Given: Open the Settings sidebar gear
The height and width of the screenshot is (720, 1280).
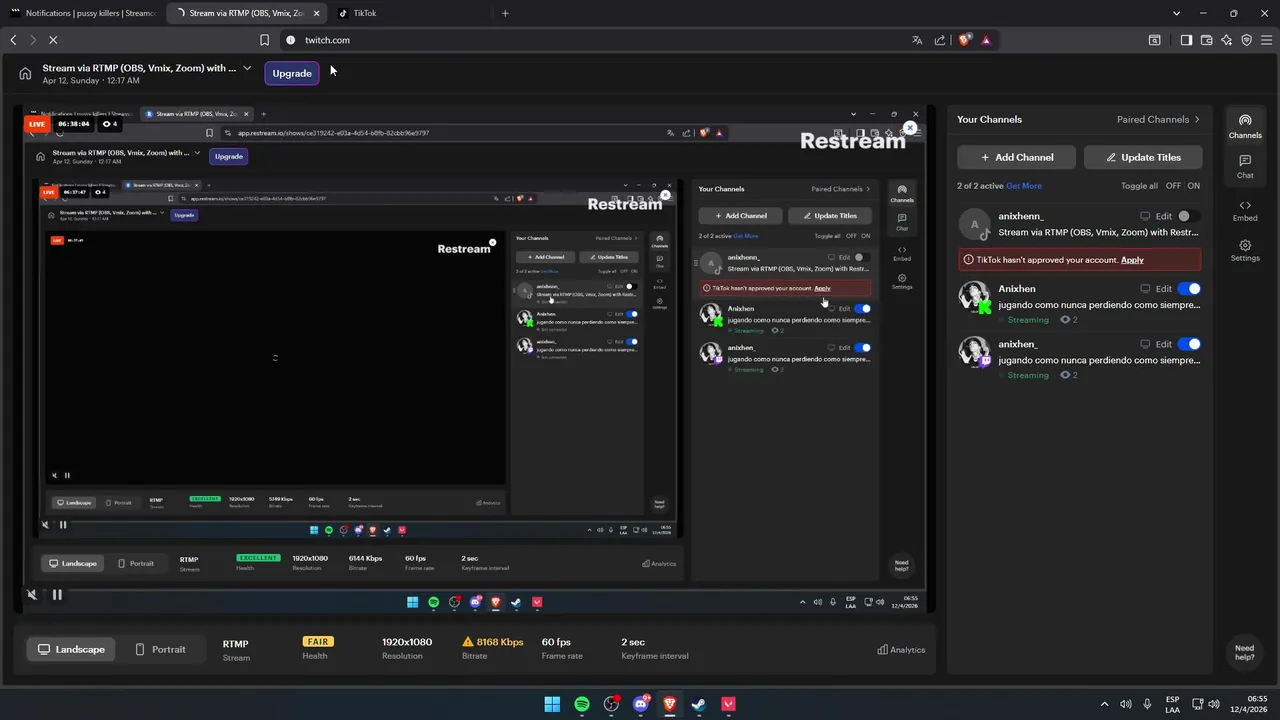Looking at the screenshot, I should (1245, 250).
